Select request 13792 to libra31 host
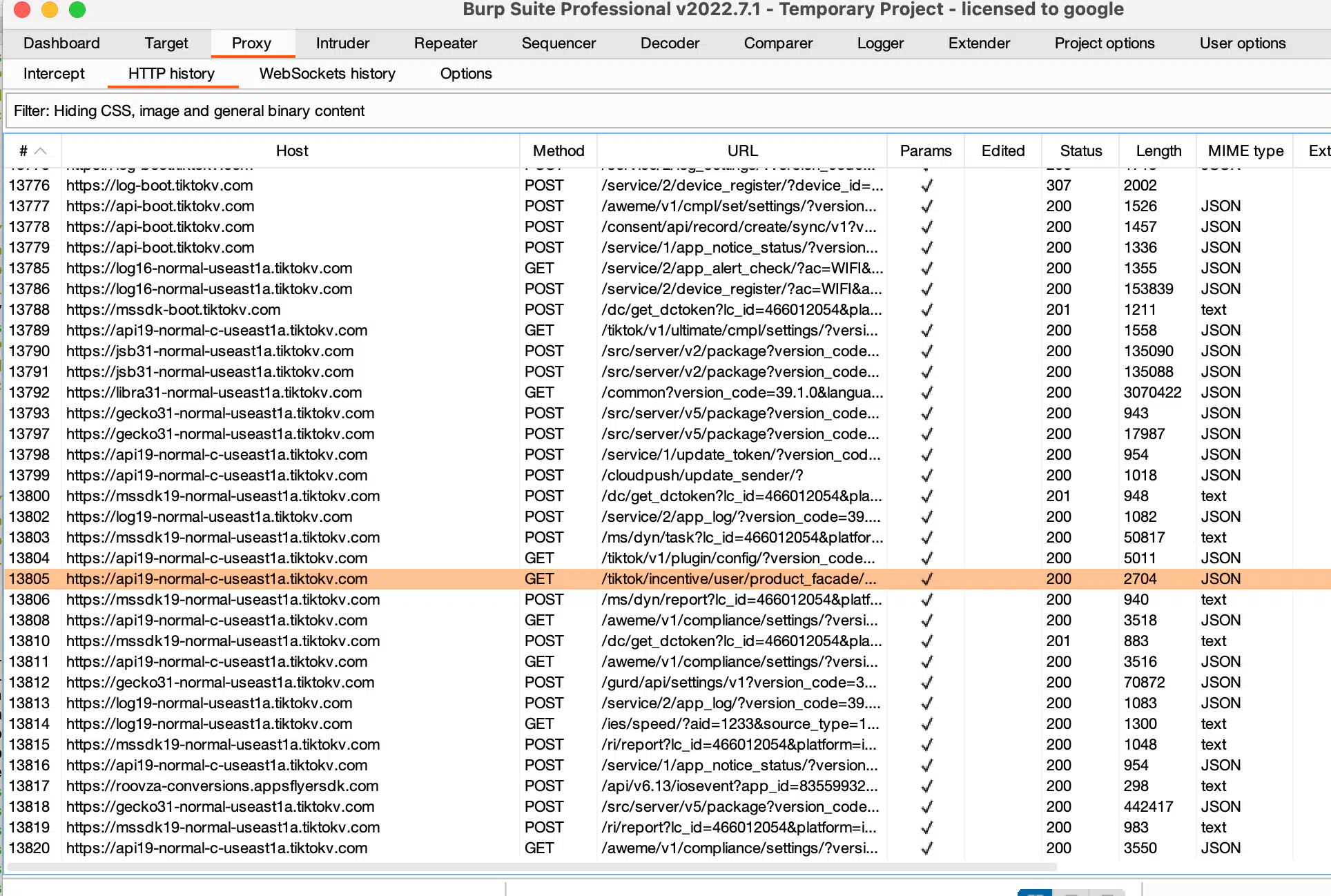 (214, 393)
